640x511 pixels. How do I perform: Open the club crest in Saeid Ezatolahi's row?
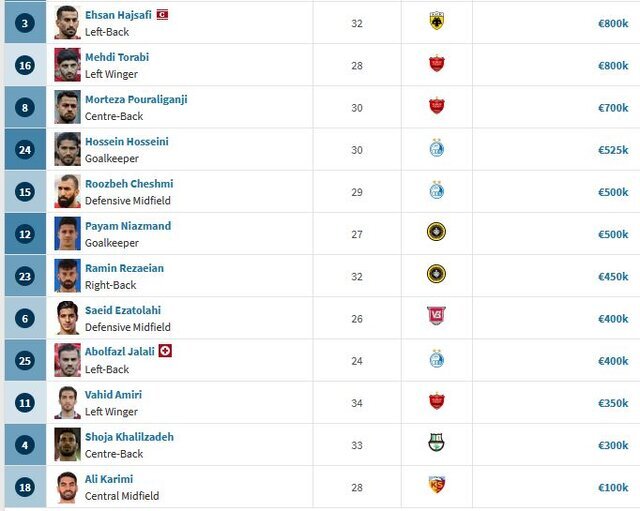click(x=436, y=317)
